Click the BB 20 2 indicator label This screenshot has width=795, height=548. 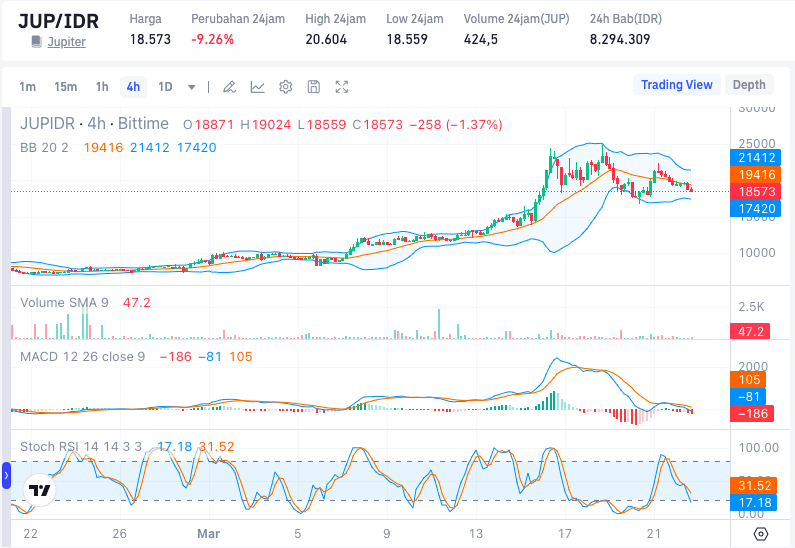[45, 148]
